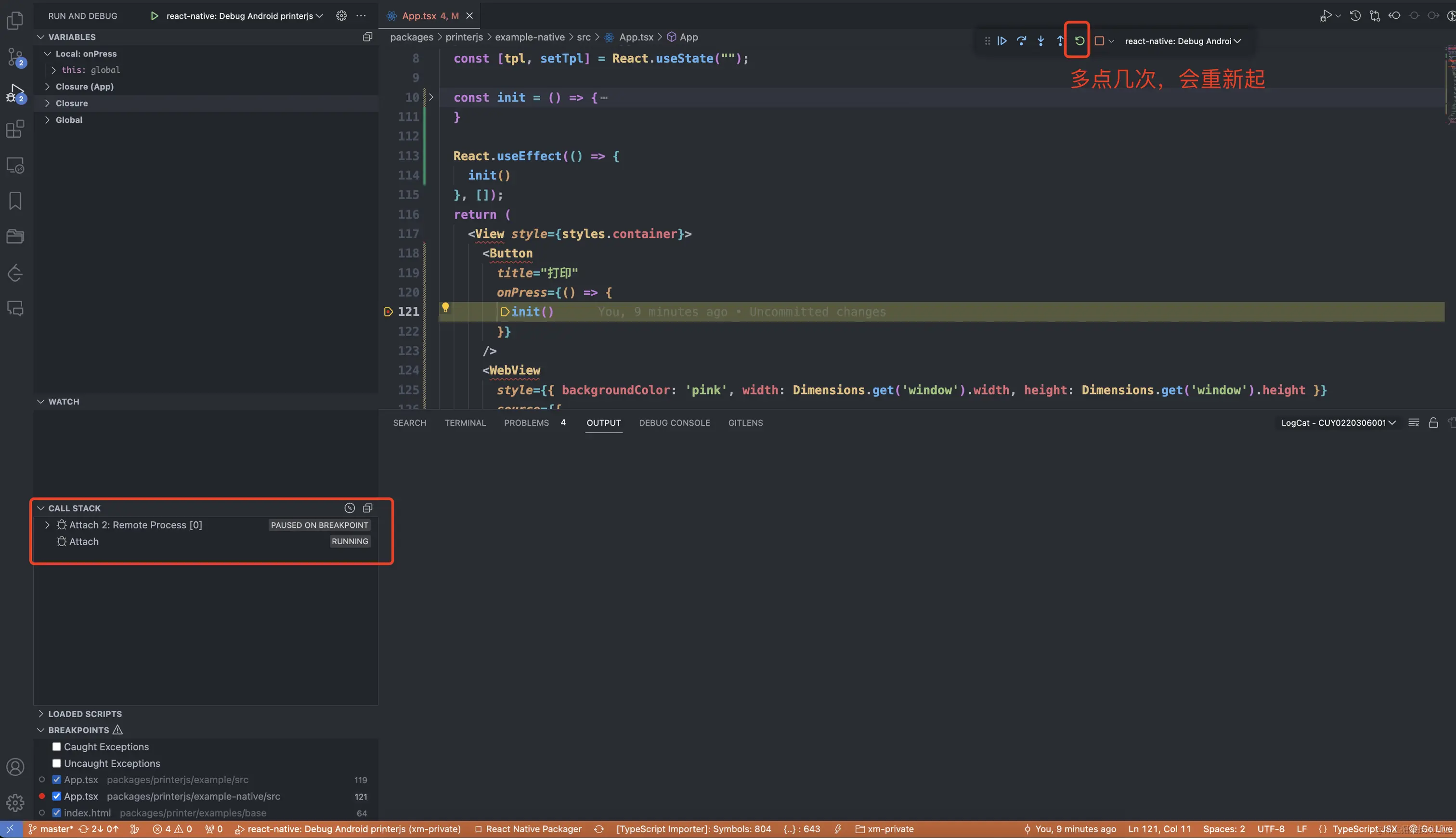This screenshot has height=838, width=1456.
Task: Click the Continue debug button
Action: click(x=1002, y=41)
